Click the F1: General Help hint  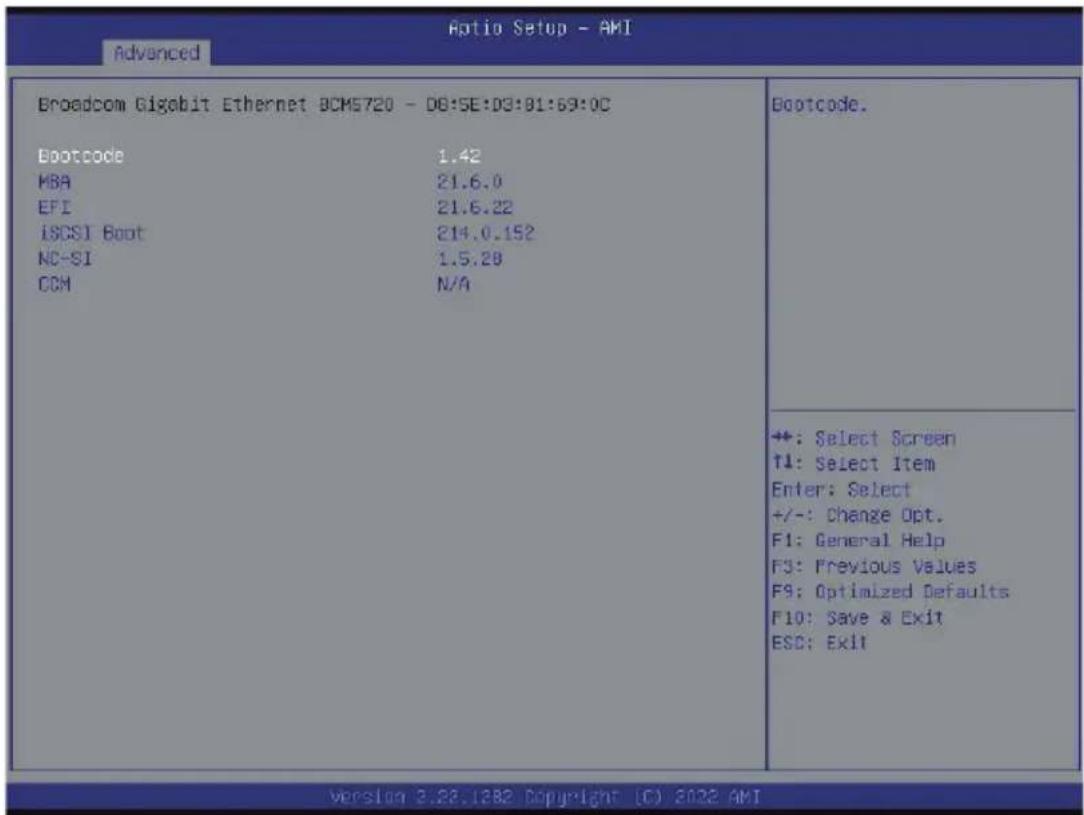(859, 541)
